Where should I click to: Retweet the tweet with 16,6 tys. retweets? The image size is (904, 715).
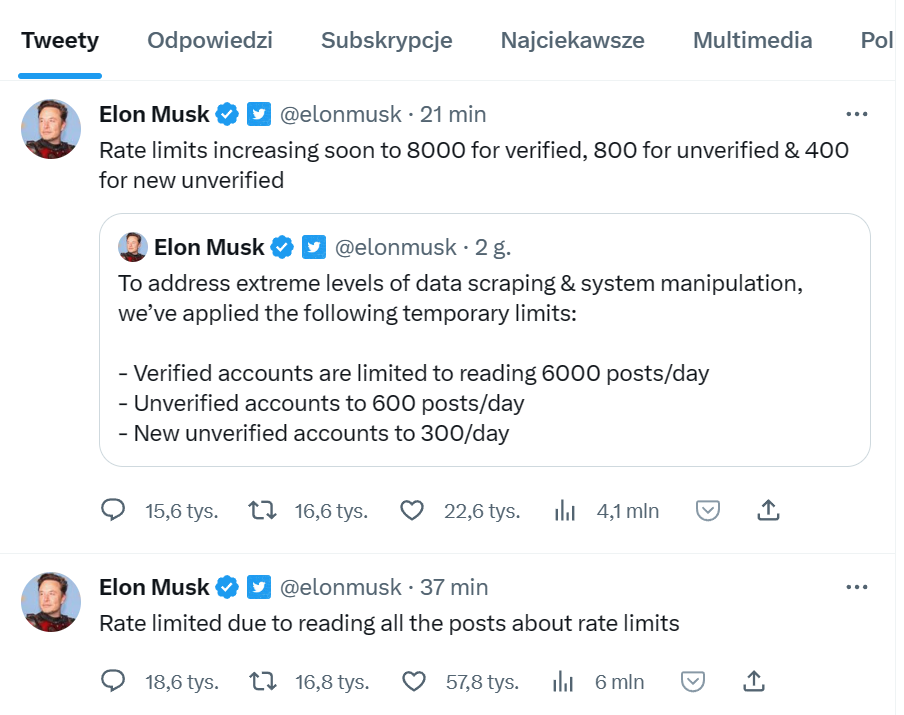tap(263, 511)
